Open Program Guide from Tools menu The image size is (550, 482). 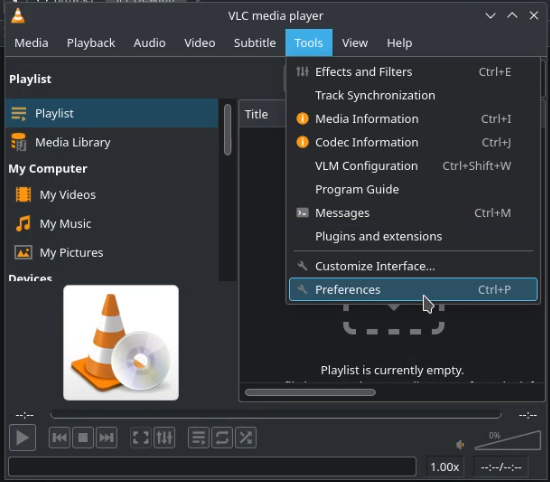[x=413, y=189]
